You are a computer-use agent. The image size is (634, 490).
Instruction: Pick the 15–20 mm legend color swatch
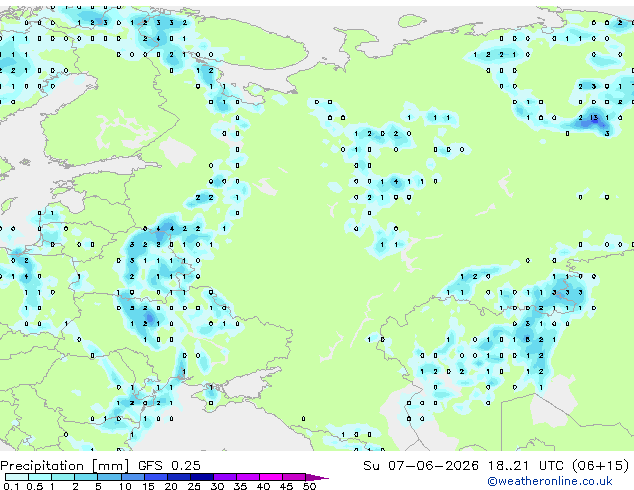155,477
